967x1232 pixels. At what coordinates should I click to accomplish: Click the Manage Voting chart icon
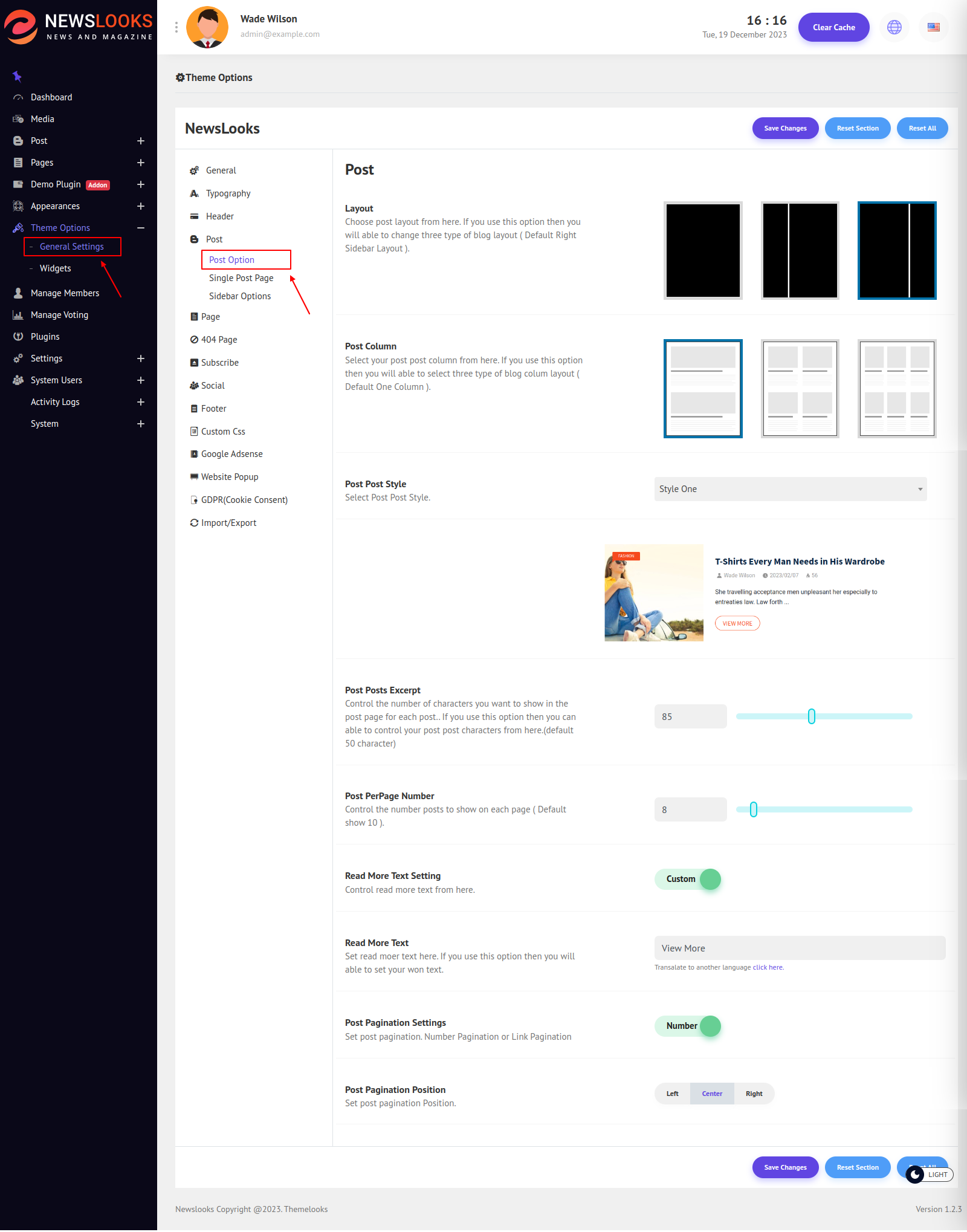pos(18,315)
